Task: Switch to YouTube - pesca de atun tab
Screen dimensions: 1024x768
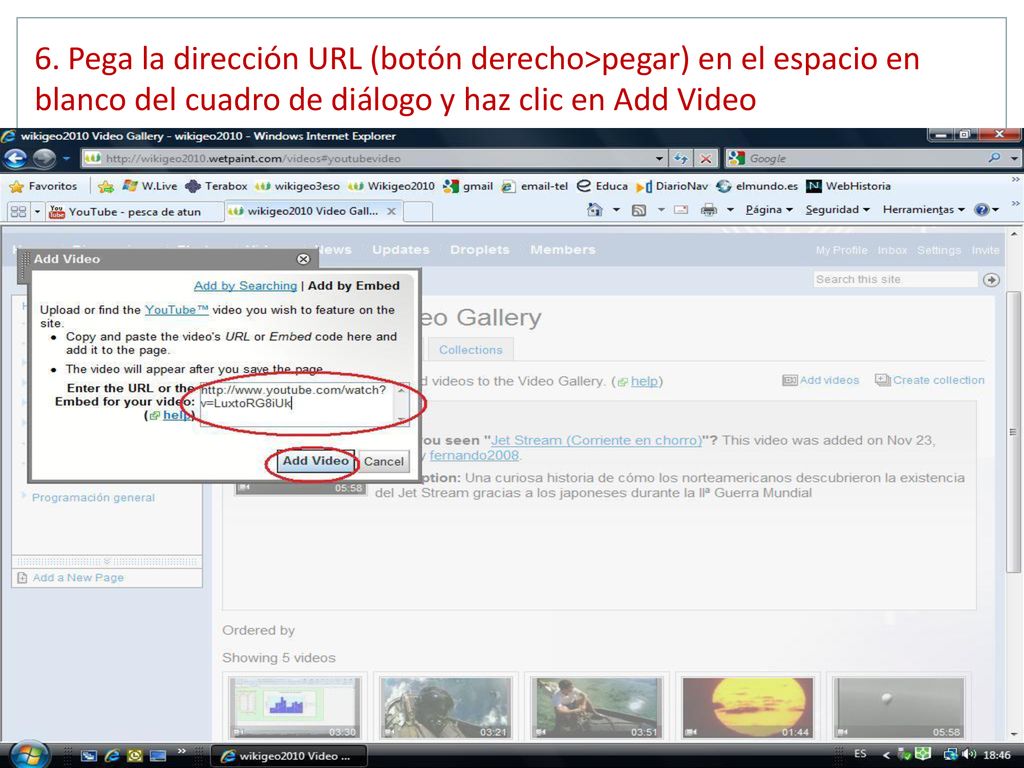Action: pos(134,212)
